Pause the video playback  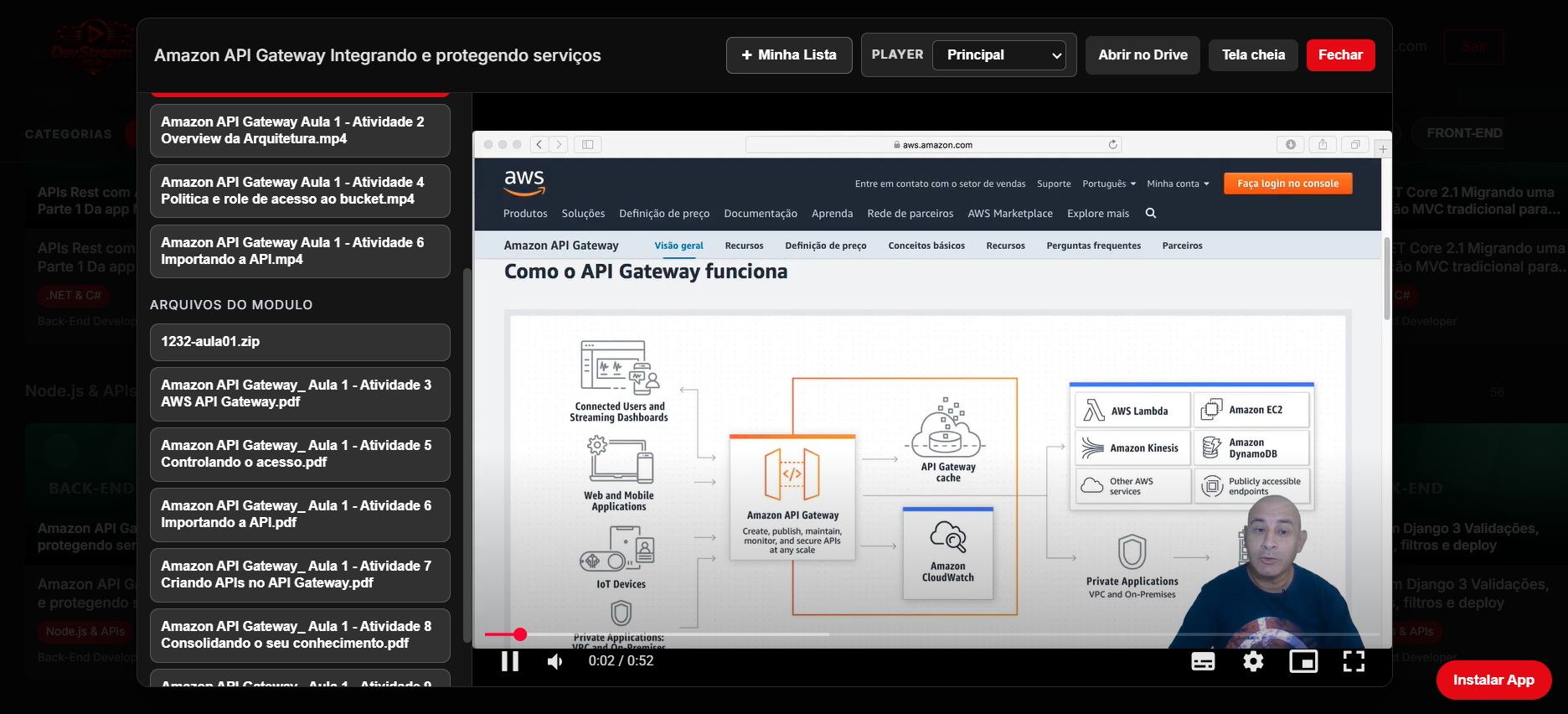coord(509,661)
